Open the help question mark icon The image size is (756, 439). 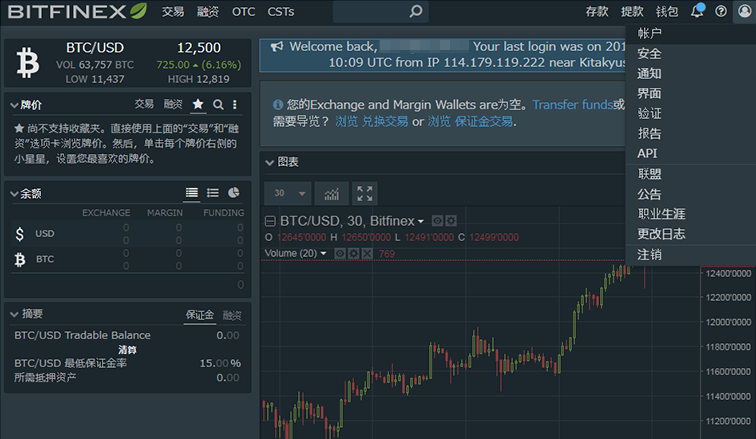coord(721,11)
